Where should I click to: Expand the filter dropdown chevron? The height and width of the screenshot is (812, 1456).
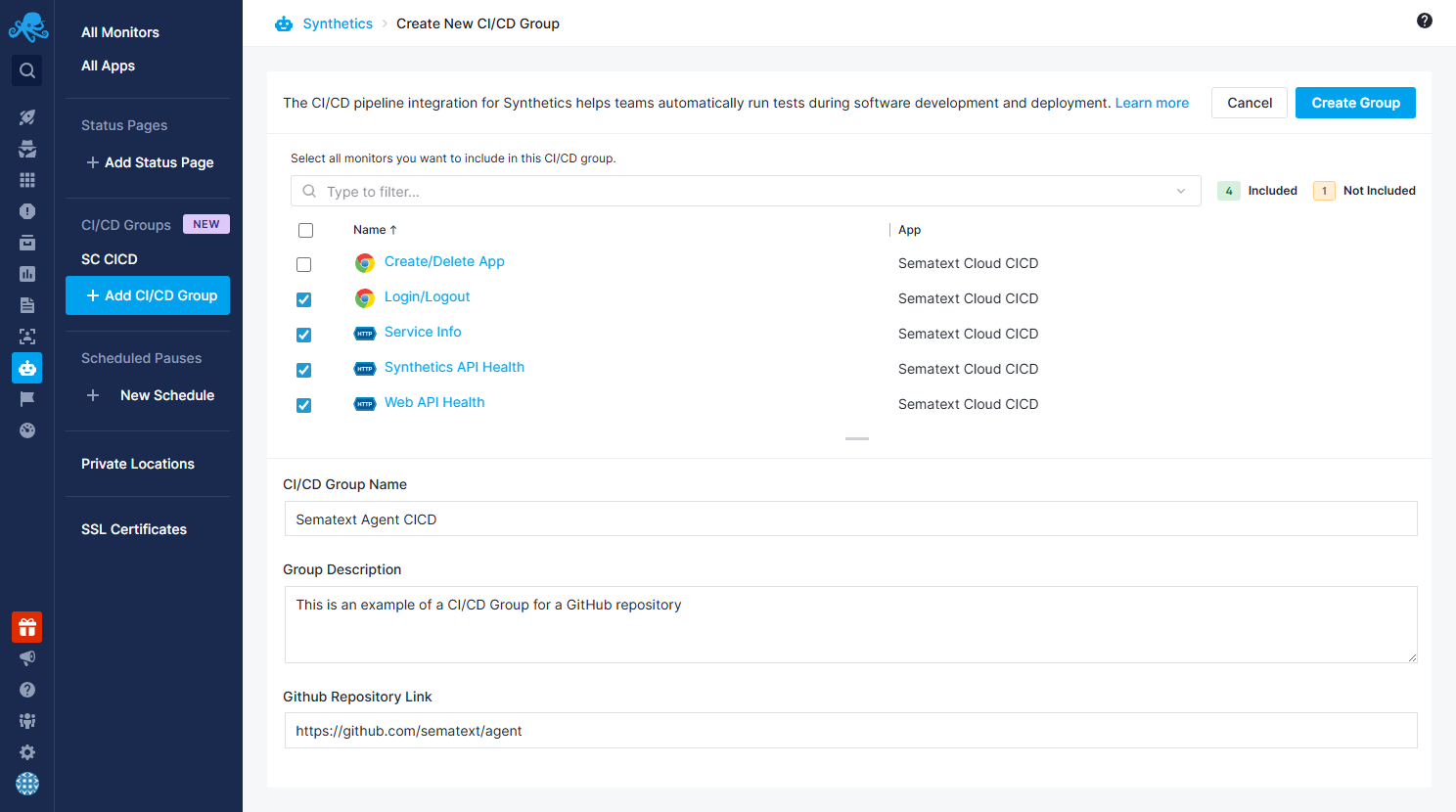click(1181, 191)
